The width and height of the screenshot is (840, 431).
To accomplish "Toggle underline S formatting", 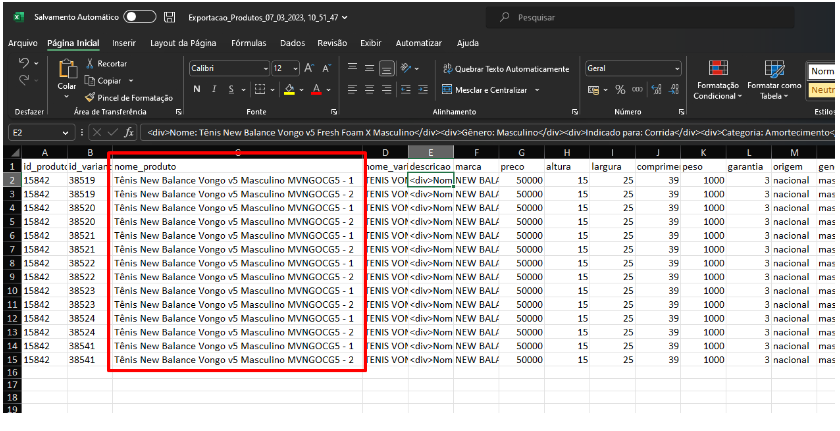I will click(231, 89).
